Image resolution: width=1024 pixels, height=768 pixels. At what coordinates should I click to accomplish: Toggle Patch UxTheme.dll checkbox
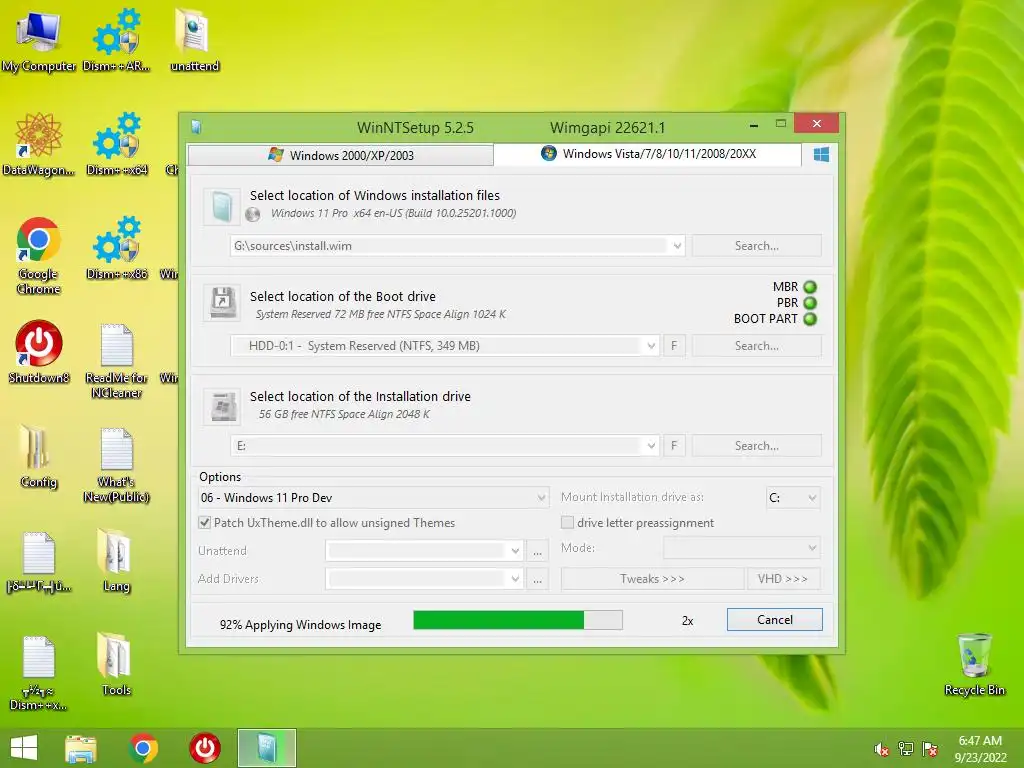click(x=204, y=522)
